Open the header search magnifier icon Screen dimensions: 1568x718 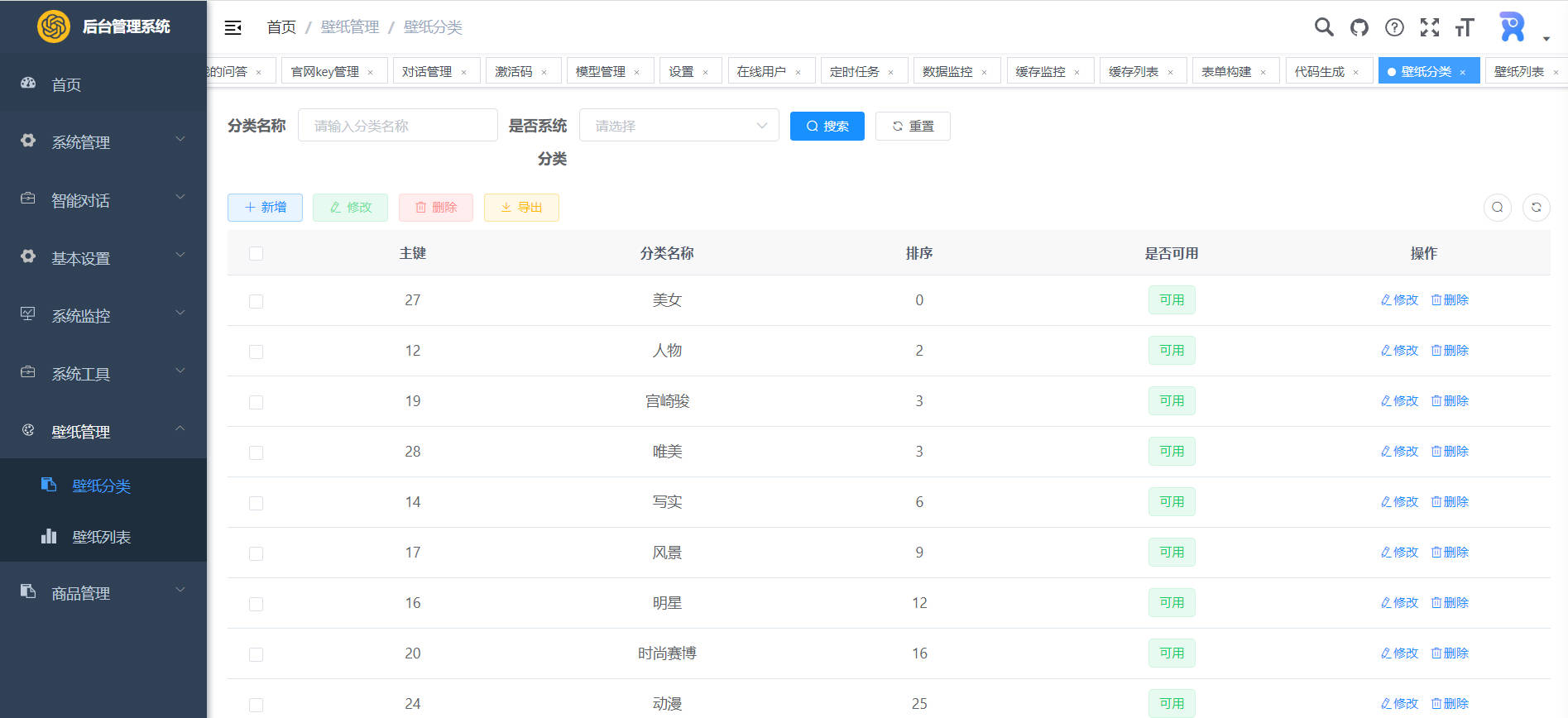(x=1324, y=27)
